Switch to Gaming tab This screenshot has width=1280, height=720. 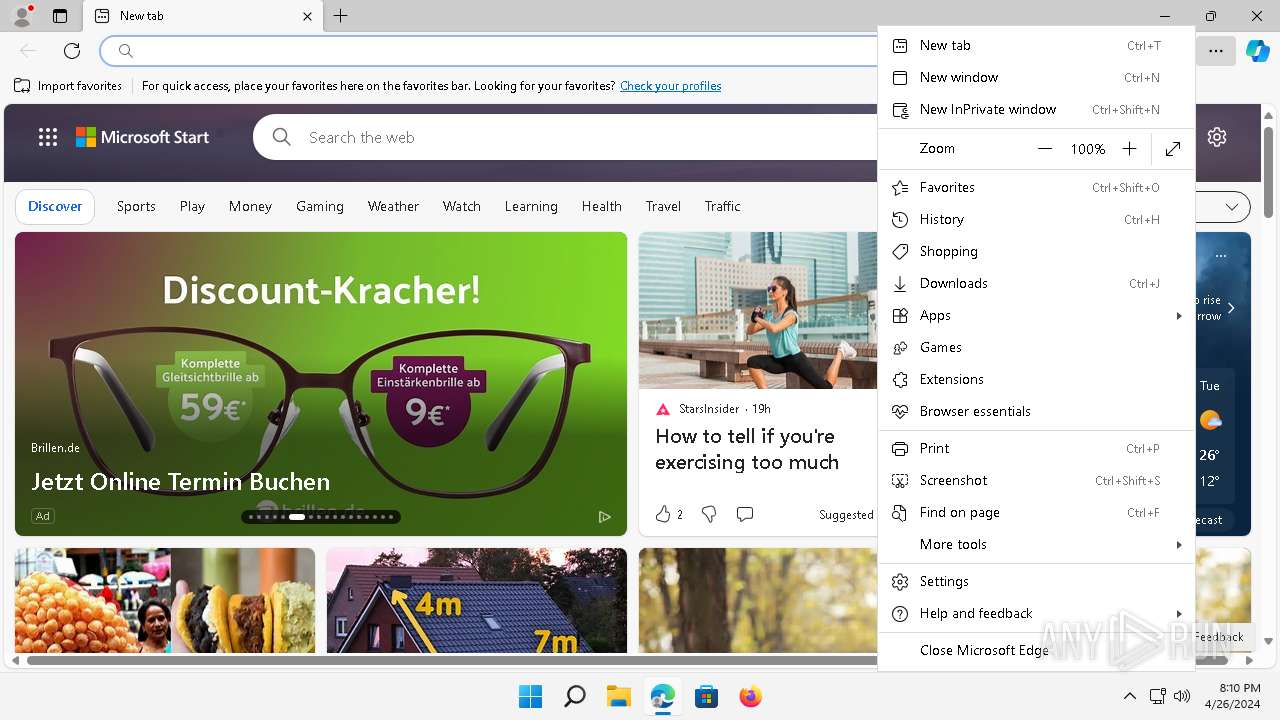tap(320, 206)
